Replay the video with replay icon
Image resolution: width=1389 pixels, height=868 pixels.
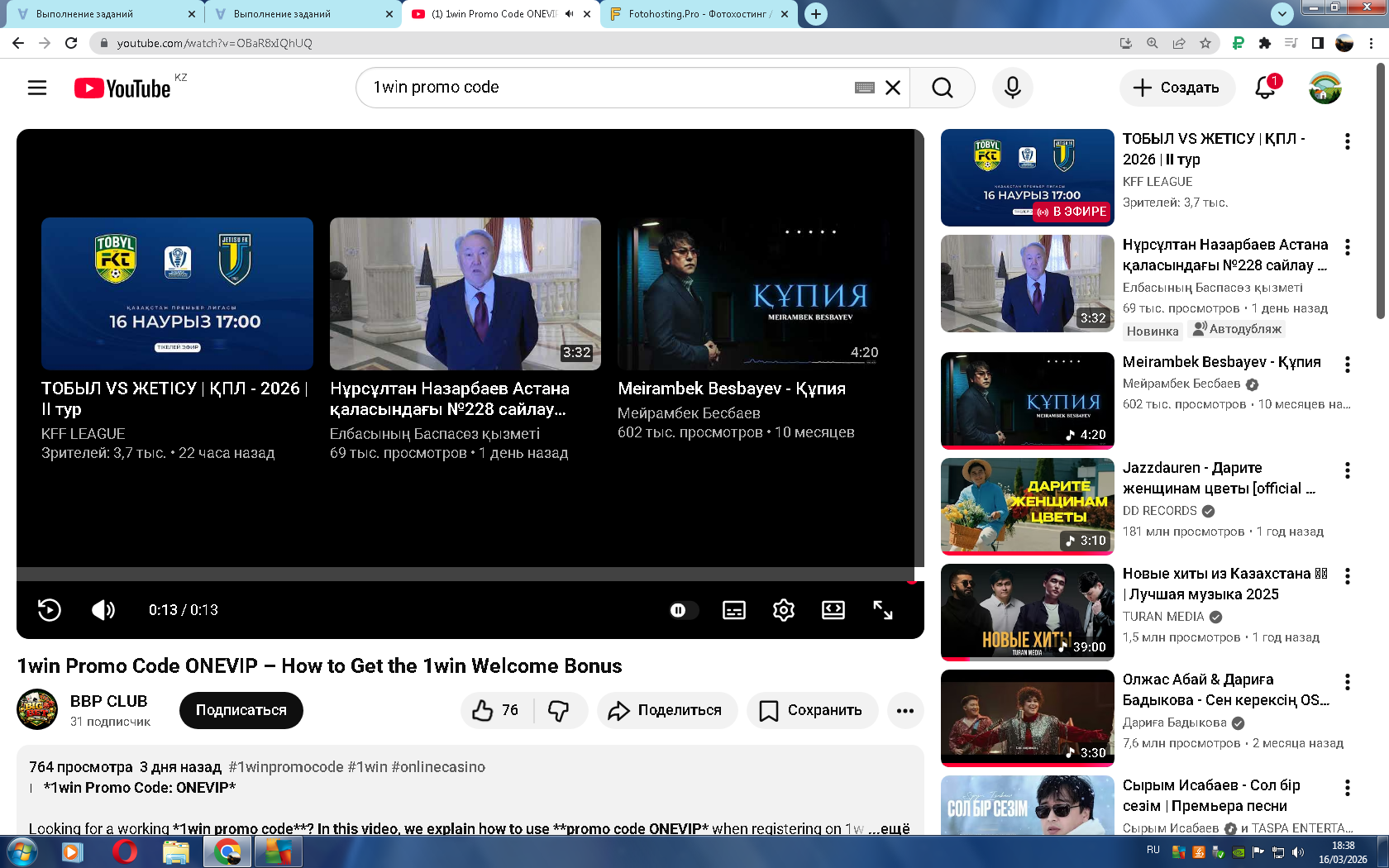tap(50, 610)
